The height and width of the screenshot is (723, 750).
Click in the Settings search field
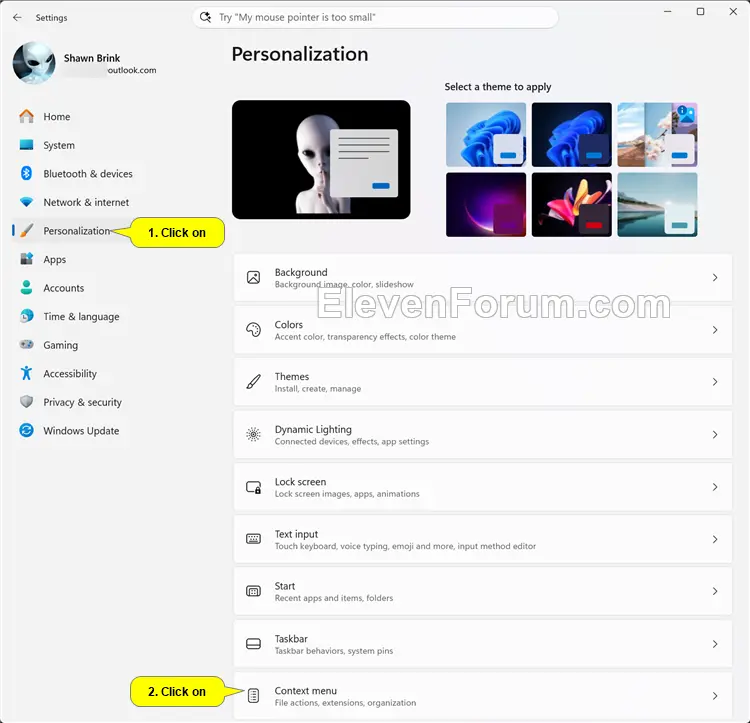click(x=375, y=17)
